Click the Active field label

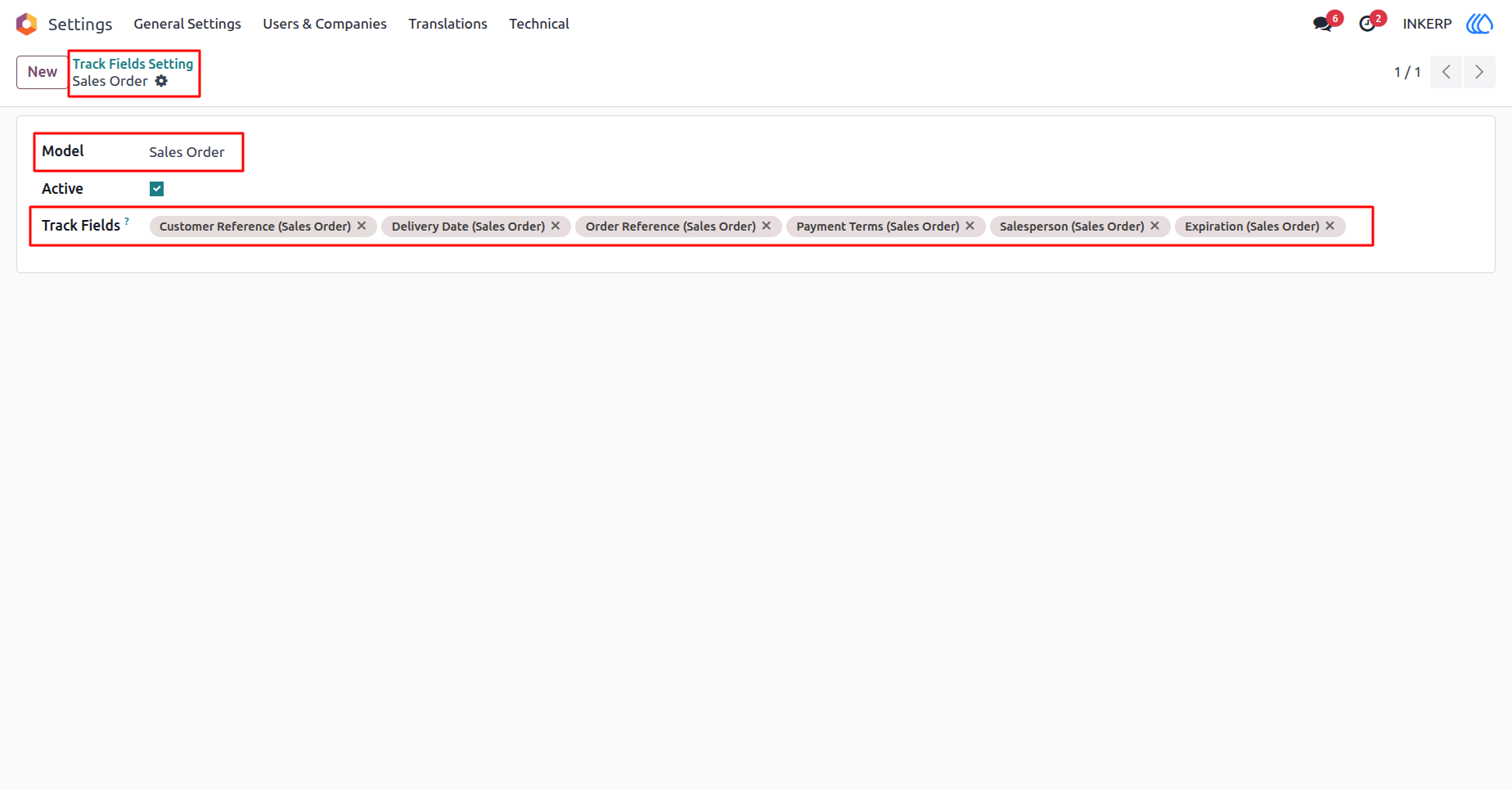(x=62, y=189)
